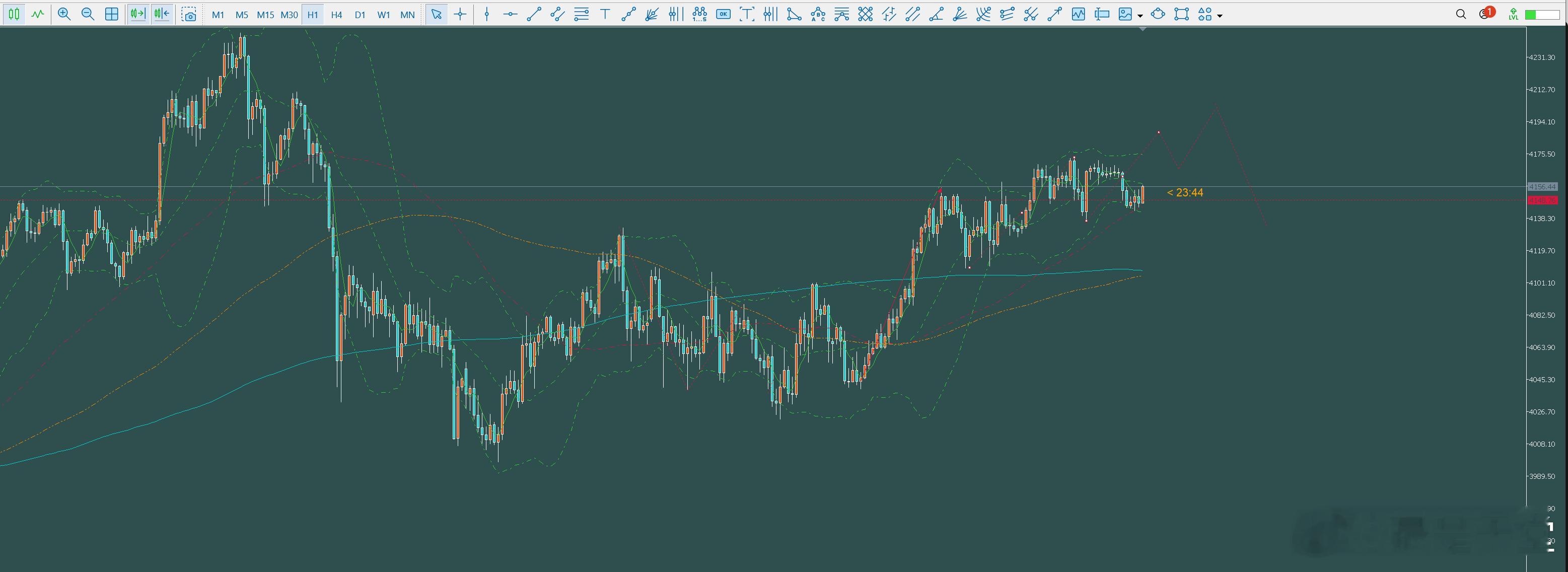Click the chart screenshot camera icon
The height and width of the screenshot is (572, 1568).
click(189, 15)
